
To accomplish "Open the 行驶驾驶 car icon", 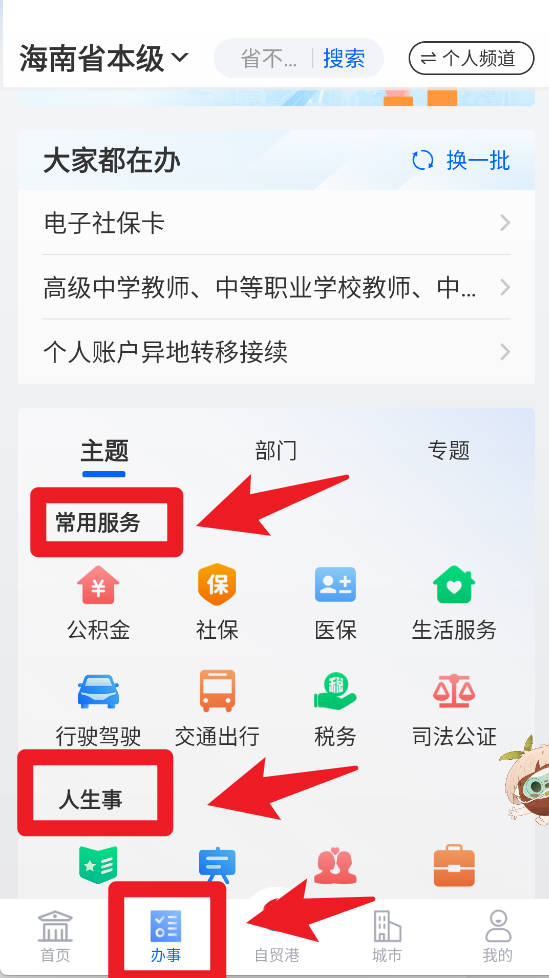I will point(99,691).
